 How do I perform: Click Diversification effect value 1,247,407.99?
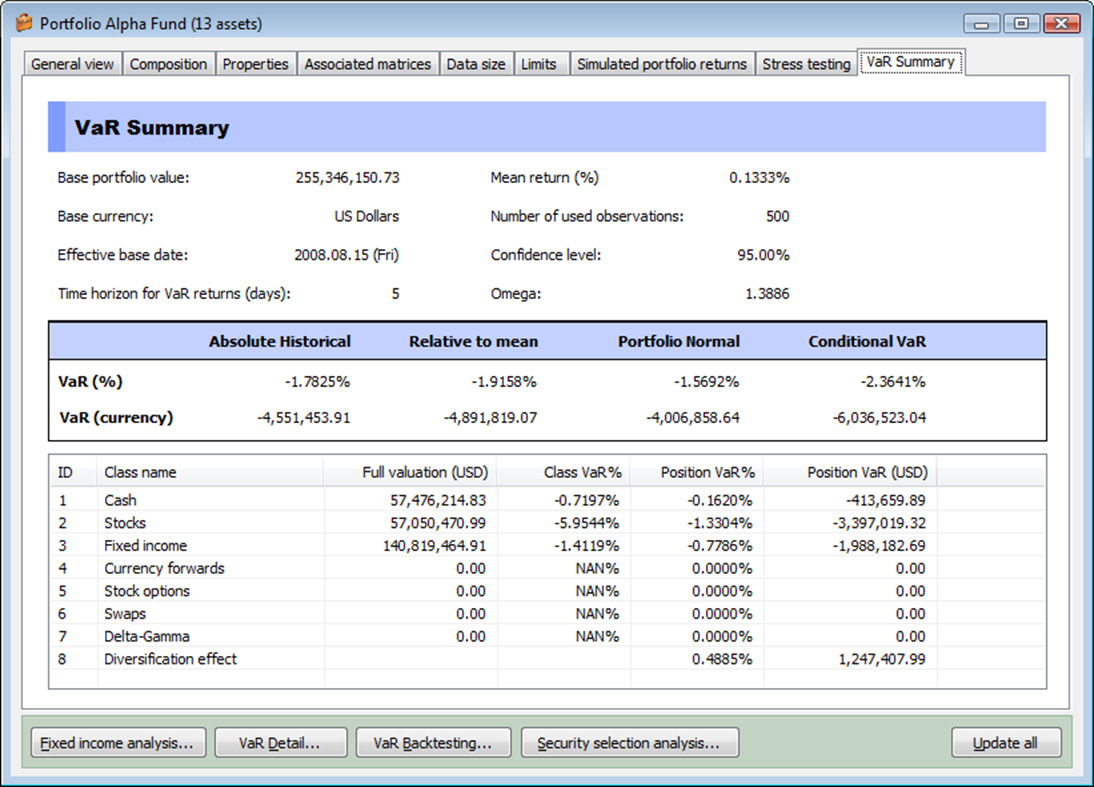(882, 659)
